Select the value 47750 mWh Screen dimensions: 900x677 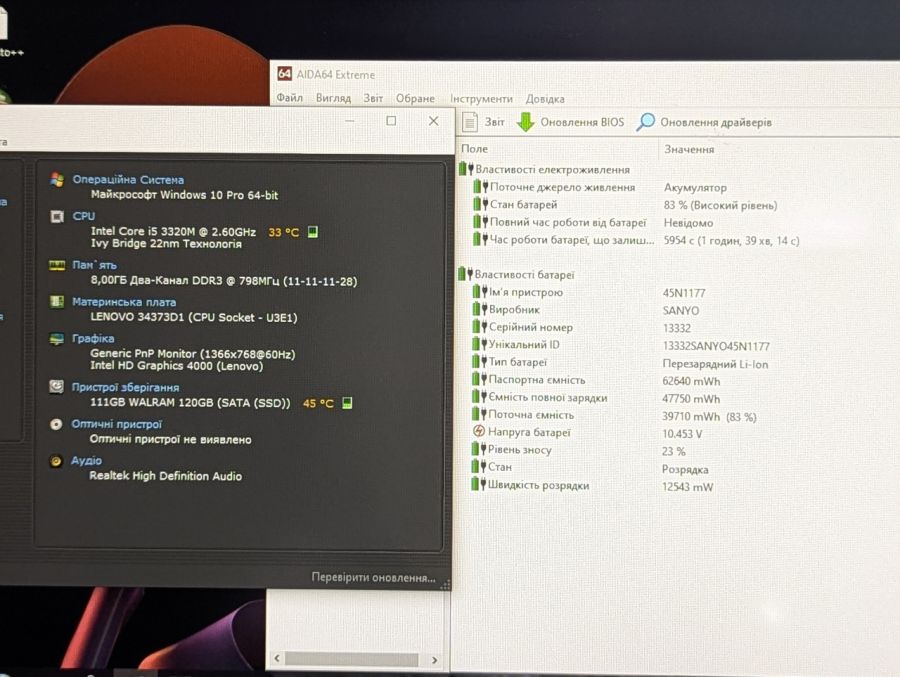(x=691, y=399)
